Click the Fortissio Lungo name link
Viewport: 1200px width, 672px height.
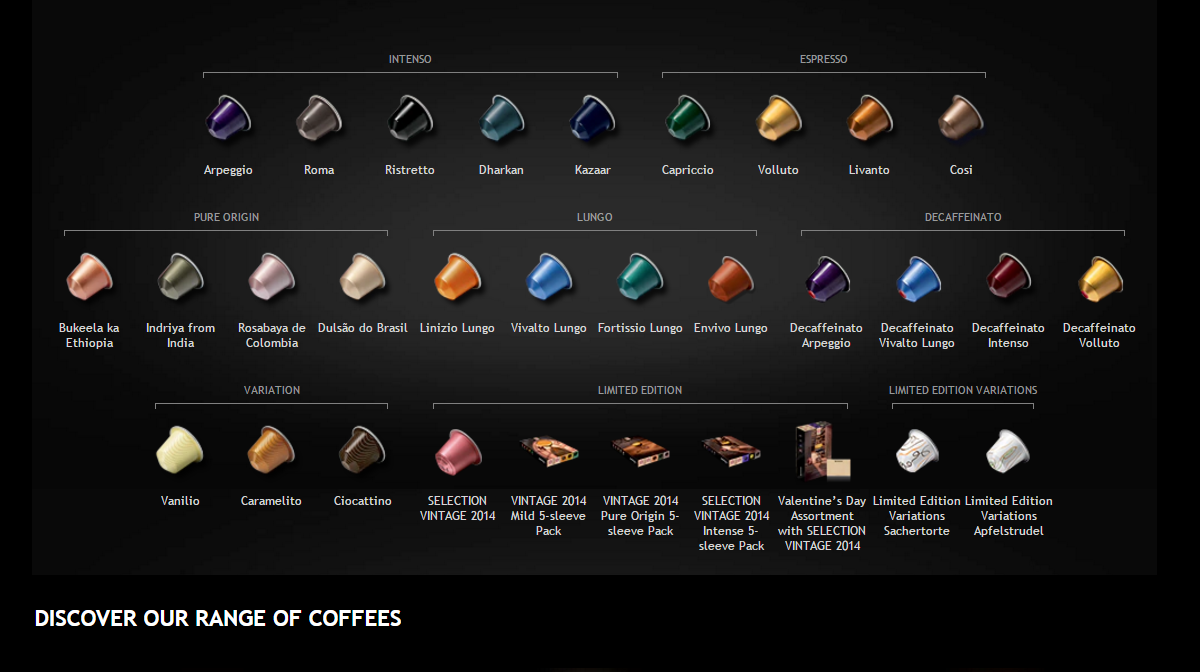point(640,328)
